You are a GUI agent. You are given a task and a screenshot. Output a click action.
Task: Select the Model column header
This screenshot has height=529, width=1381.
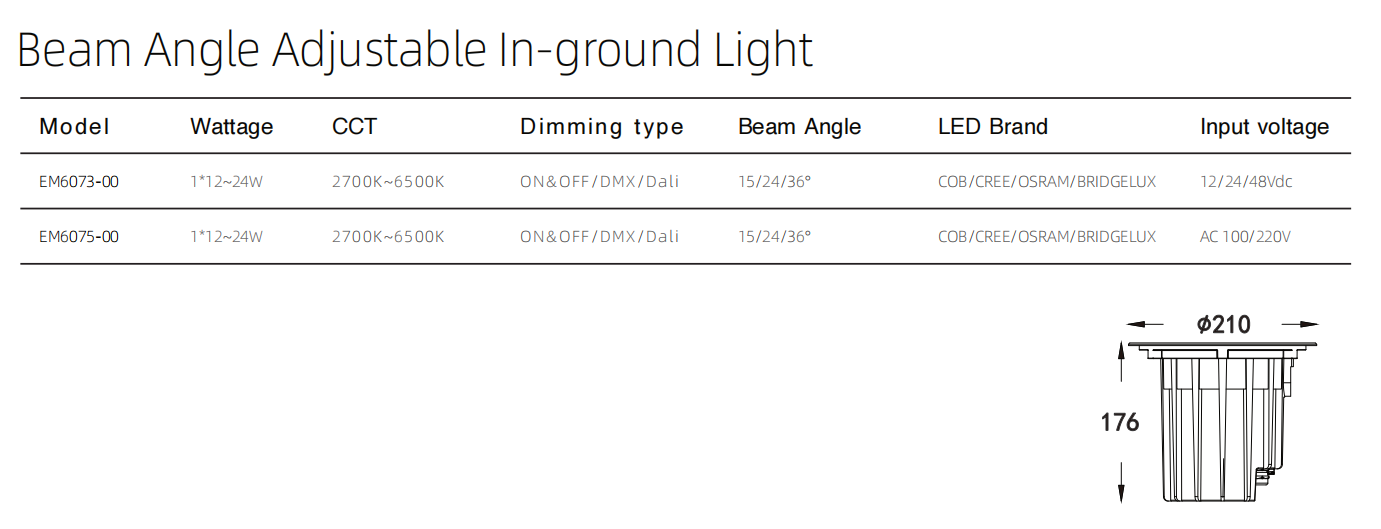tap(74, 127)
